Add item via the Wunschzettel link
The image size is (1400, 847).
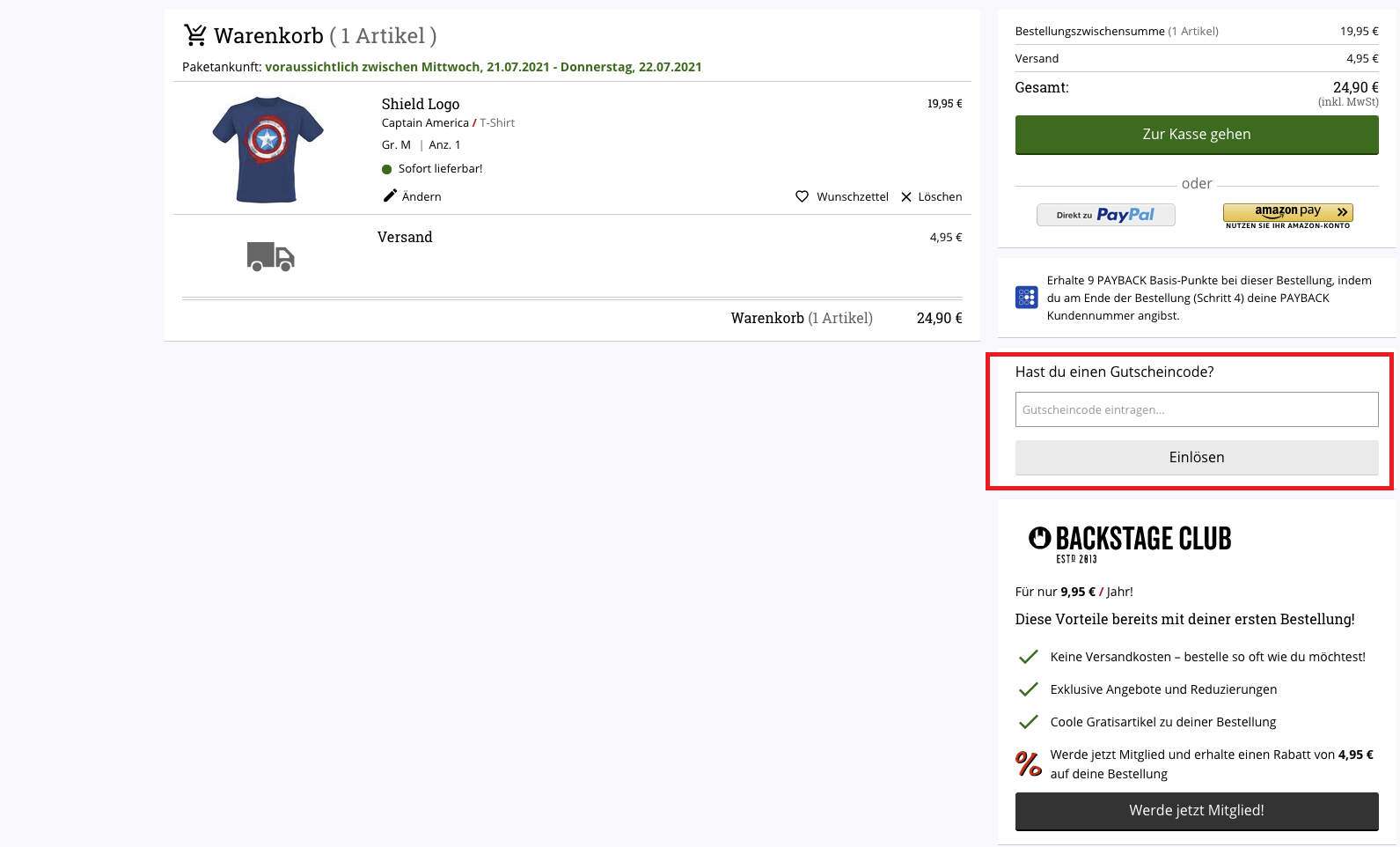852,196
